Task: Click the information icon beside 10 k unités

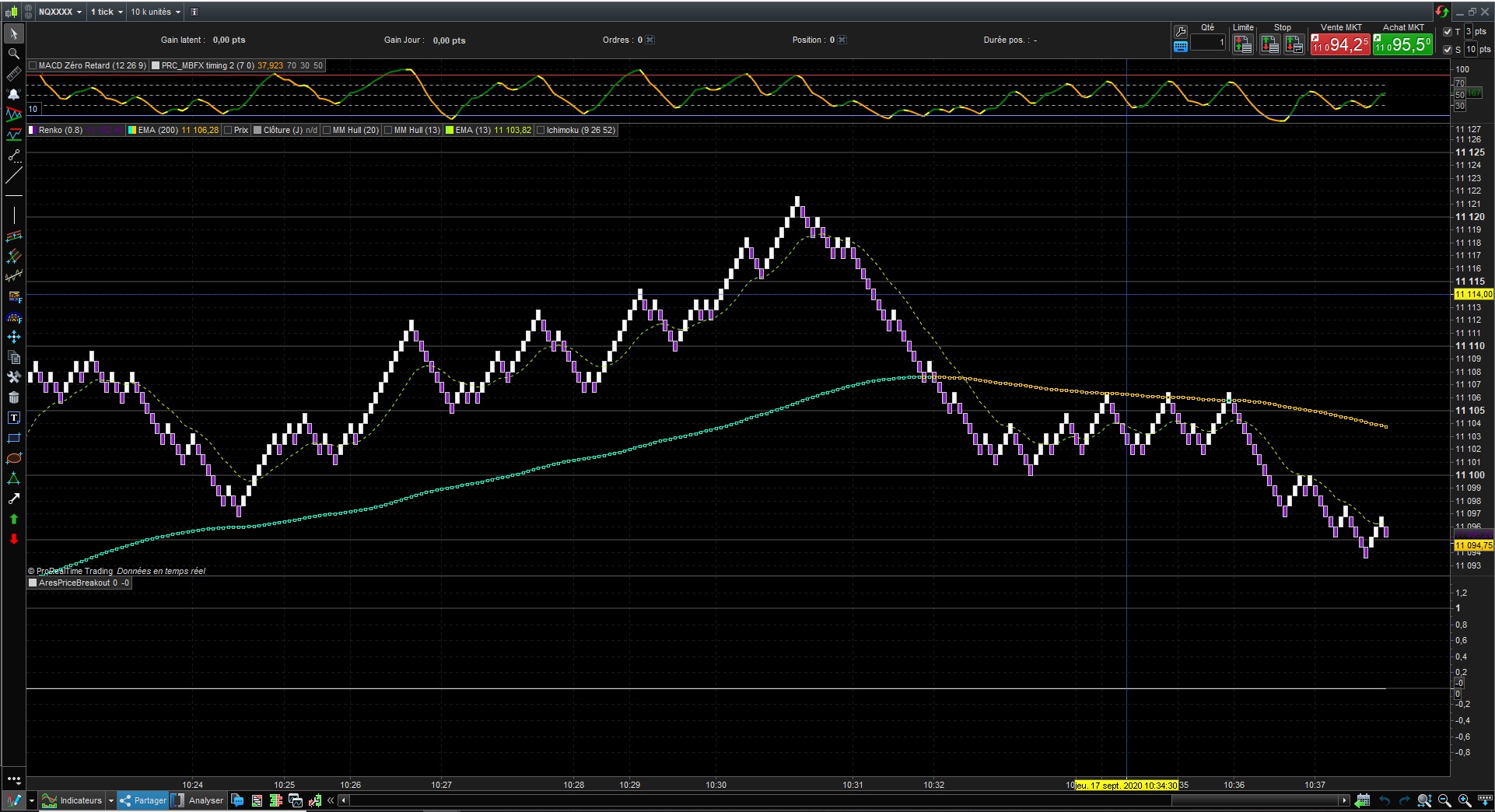Action: [x=194, y=12]
